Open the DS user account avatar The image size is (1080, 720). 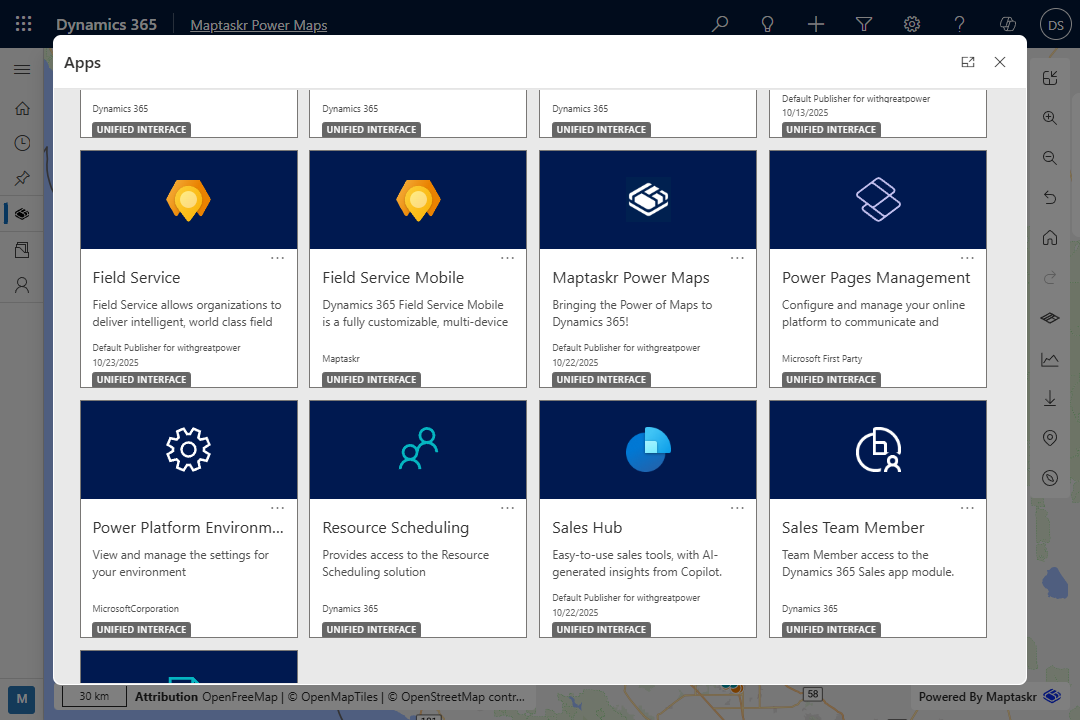(1056, 25)
